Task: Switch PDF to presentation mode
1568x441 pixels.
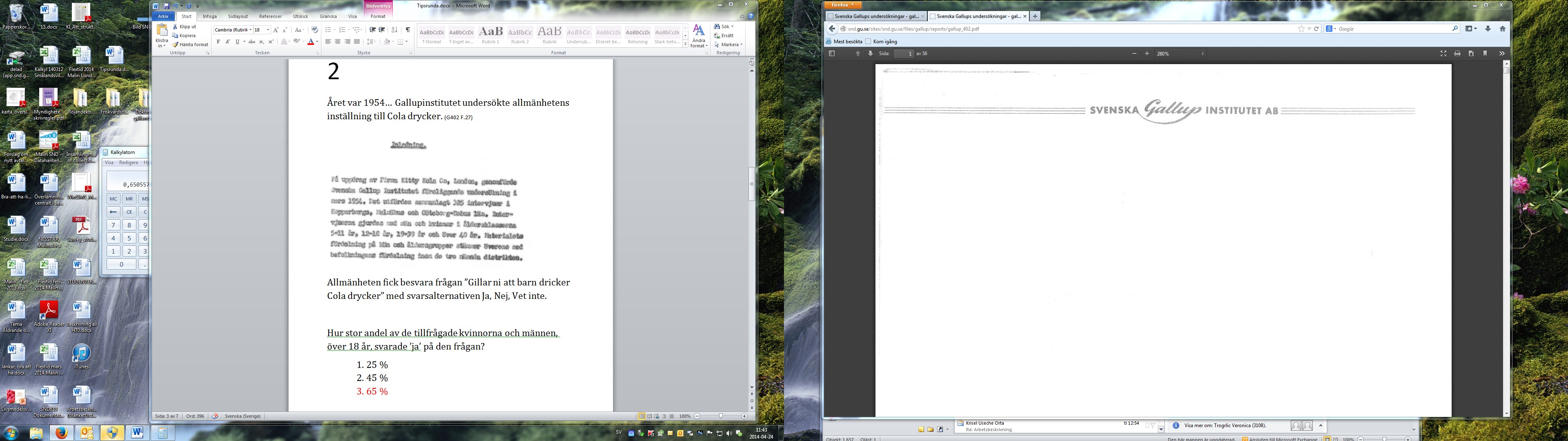Action: coord(1443,53)
